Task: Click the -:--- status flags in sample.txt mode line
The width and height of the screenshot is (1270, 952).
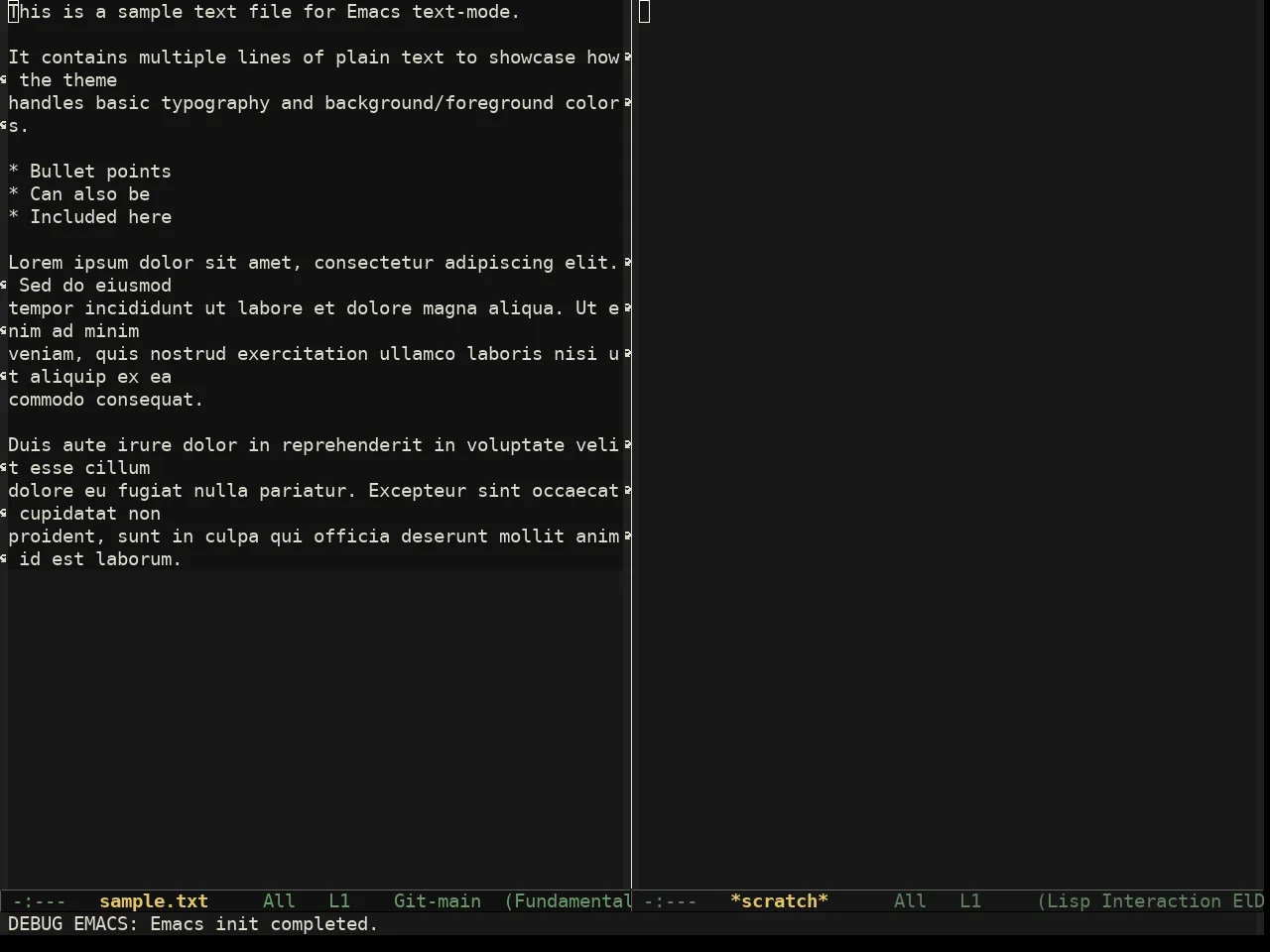Action: point(39,901)
